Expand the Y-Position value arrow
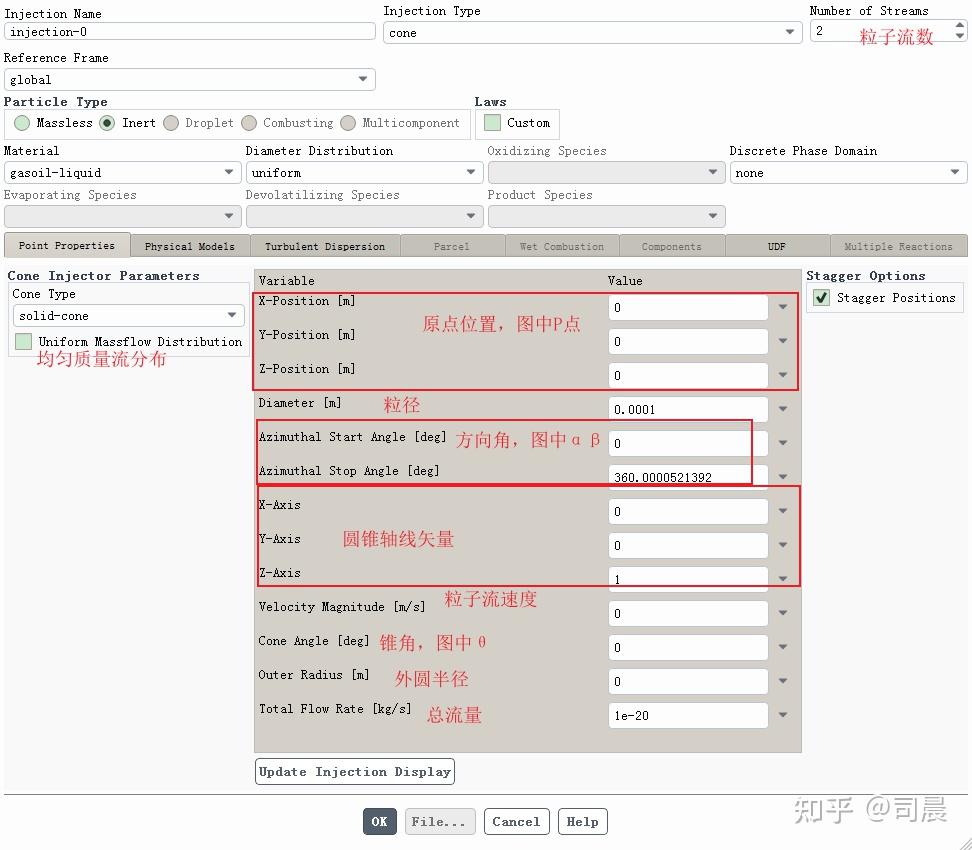This screenshot has width=972, height=850. 783,341
